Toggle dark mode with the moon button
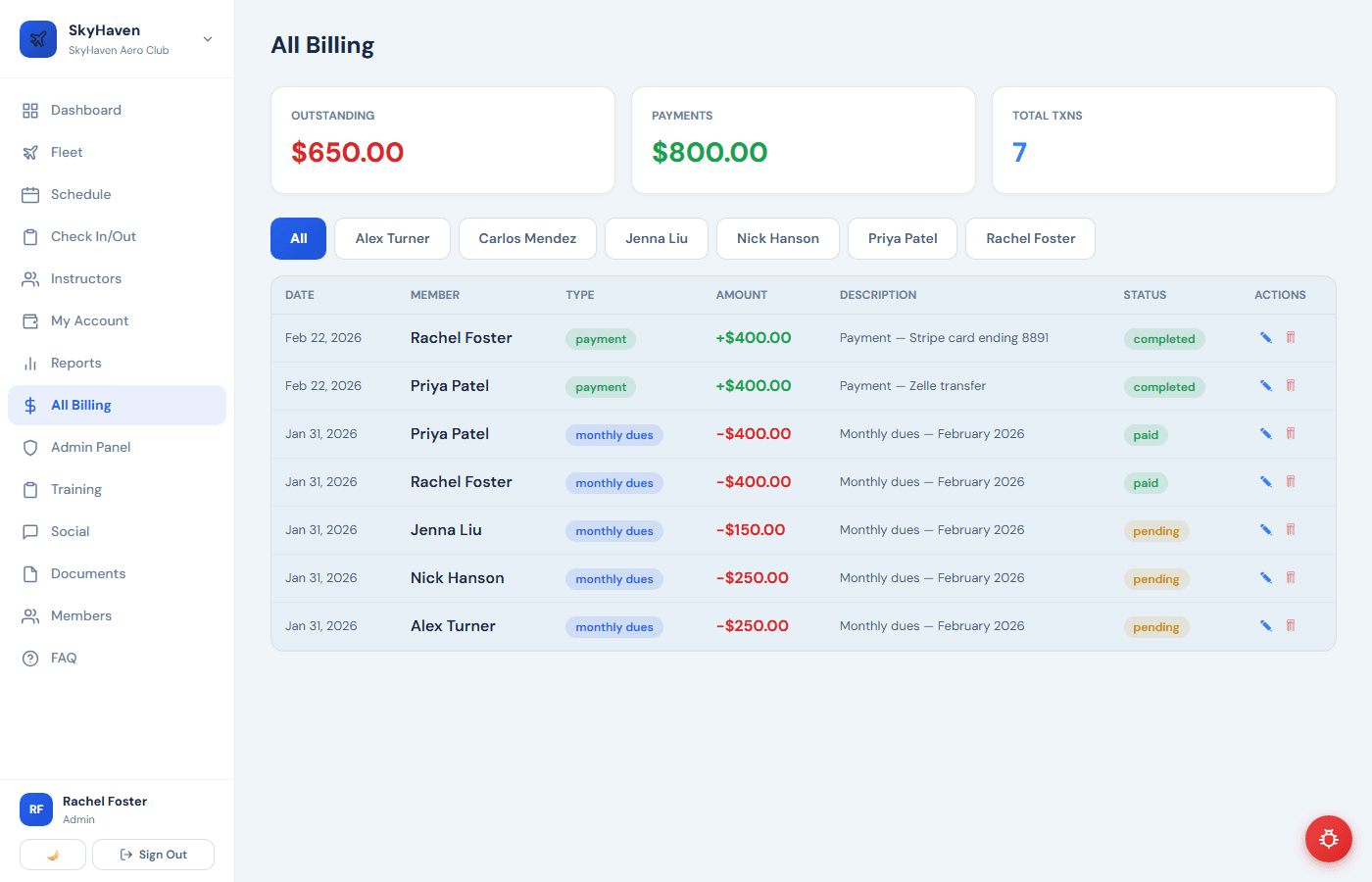 (52, 854)
